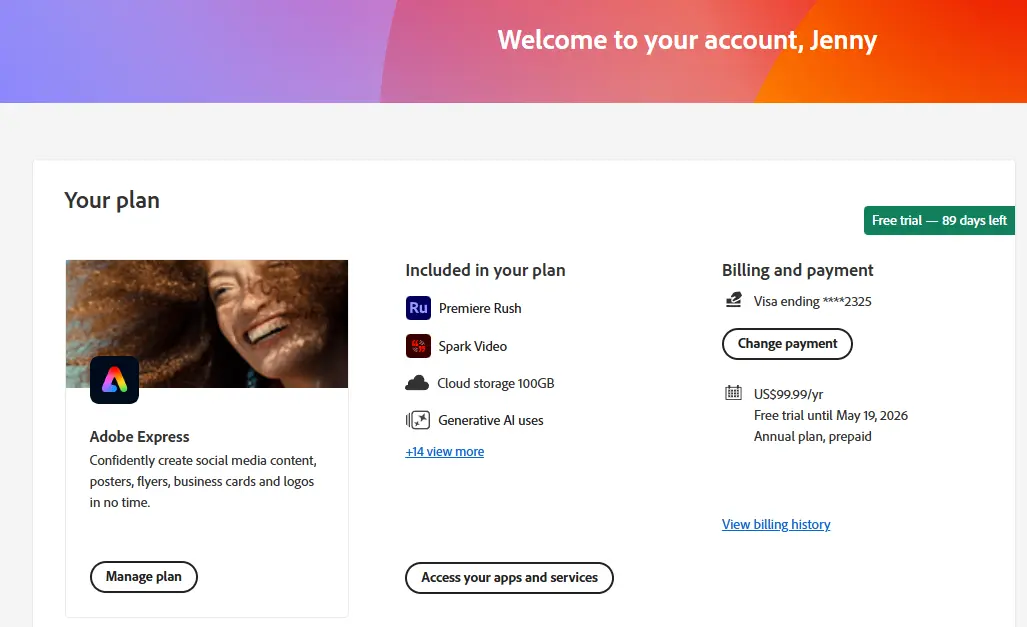Click the Adobe Express description paragraph
This screenshot has width=1027, height=627.
tap(203, 482)
